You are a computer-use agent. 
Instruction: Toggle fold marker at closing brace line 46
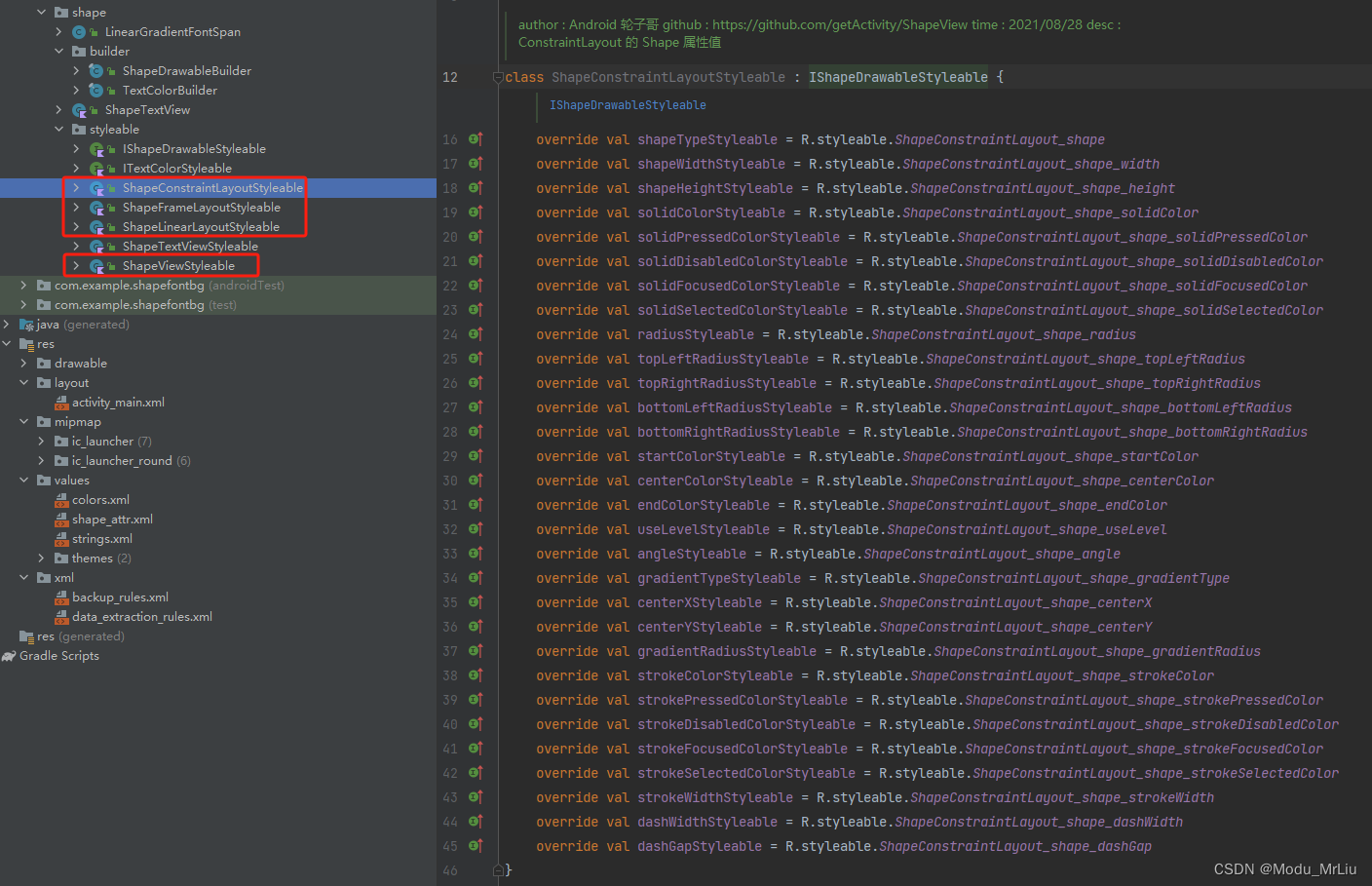[498, 869]
